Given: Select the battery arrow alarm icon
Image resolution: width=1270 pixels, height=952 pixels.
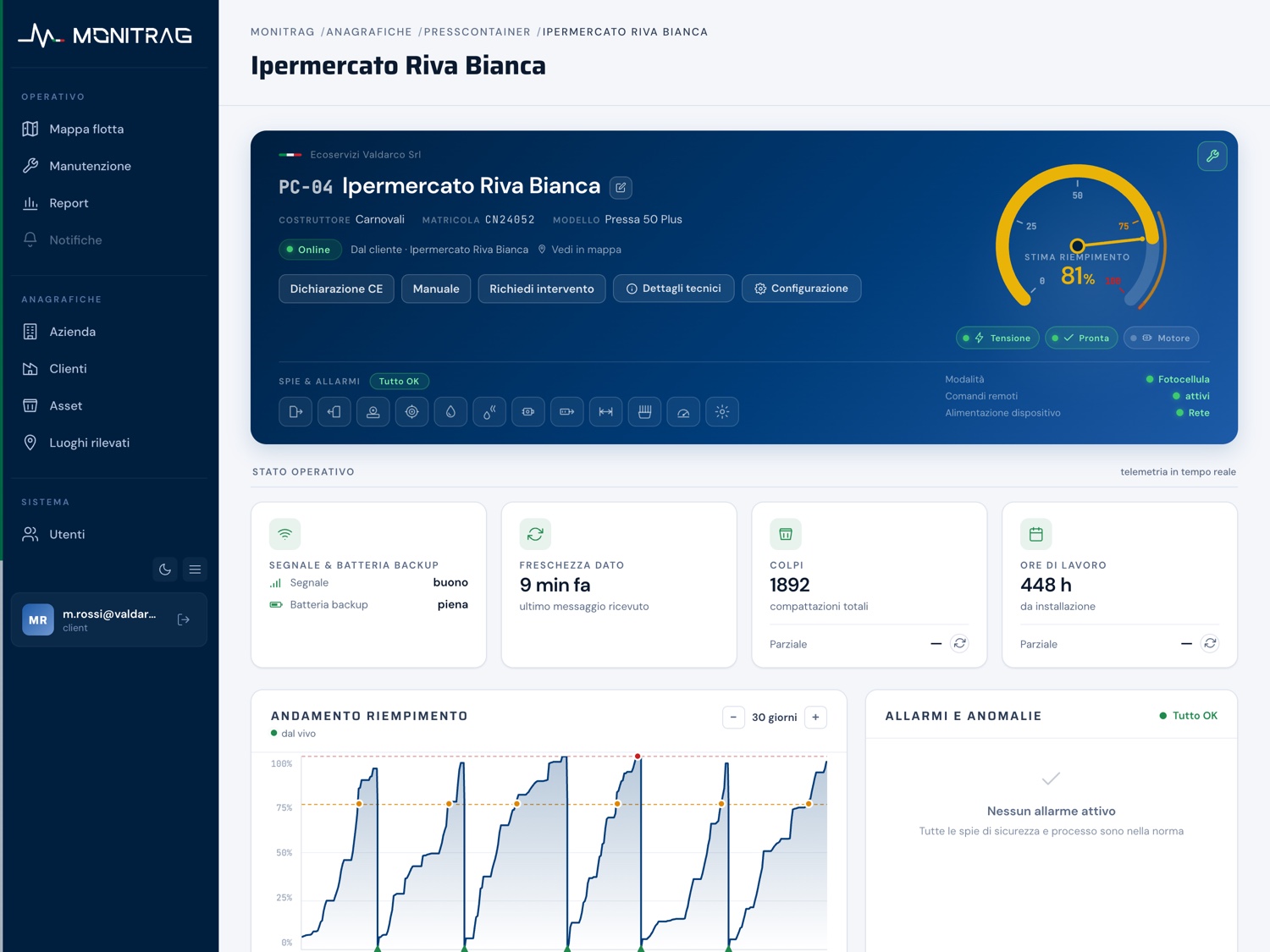Looking at the screenshot, I should pyautogui.click(x=567, y=412).
